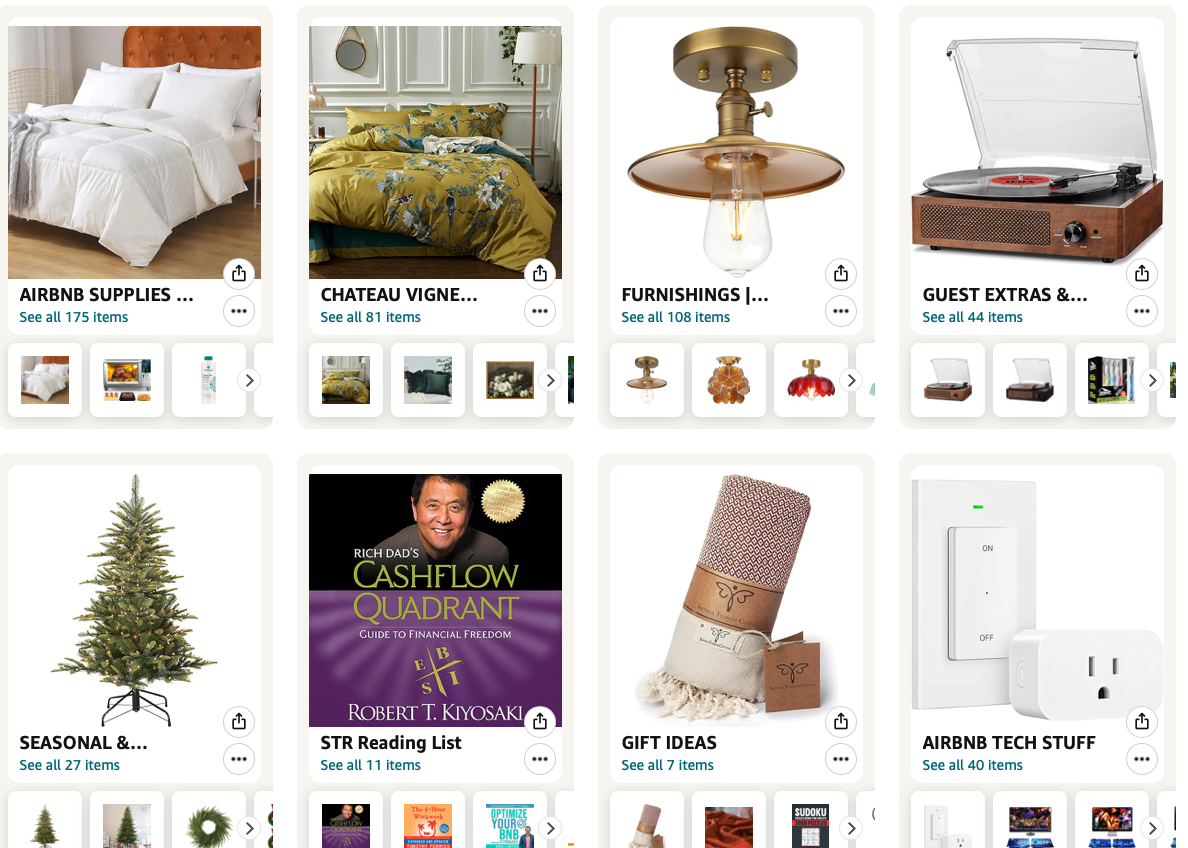Share the AIRBNB TECH STUFF list
This screenshot has height=848, width=1188.
(x=1142, y=721)
